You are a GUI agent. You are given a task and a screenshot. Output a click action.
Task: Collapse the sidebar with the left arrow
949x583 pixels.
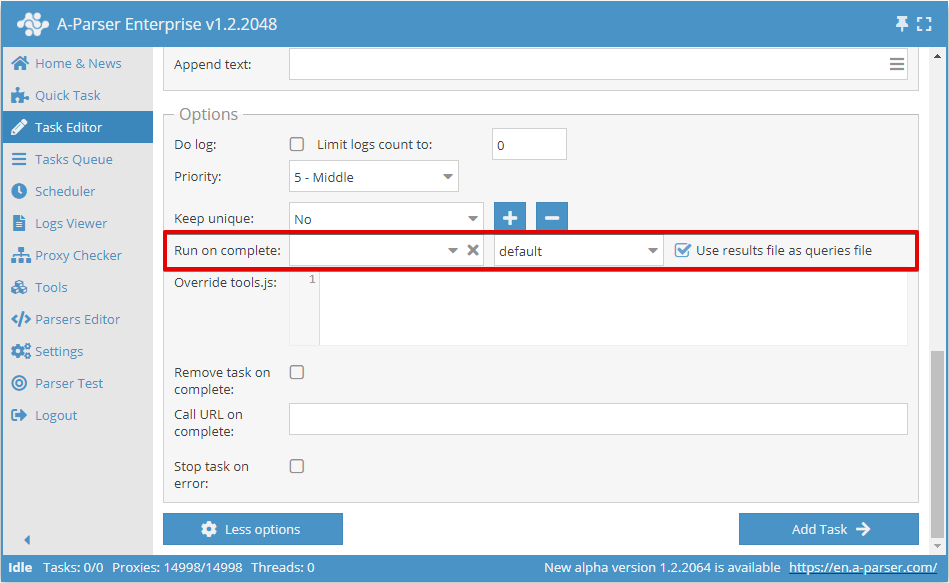point(27,540)
